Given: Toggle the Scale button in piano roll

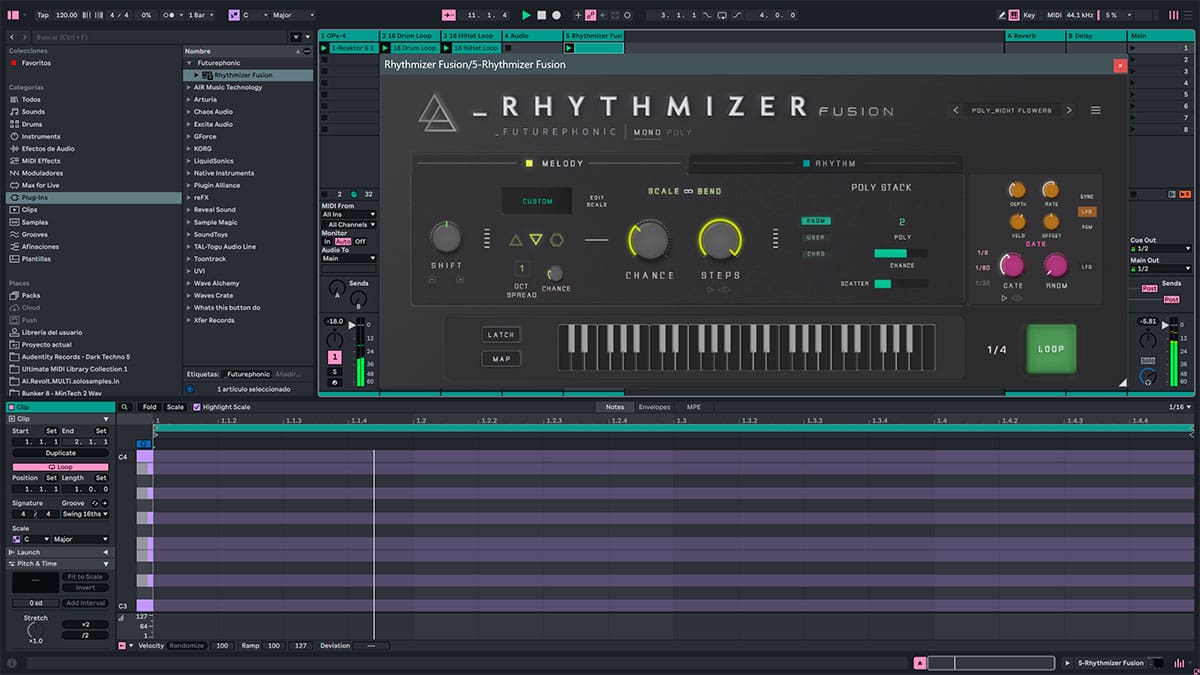Looking at the screenshot, I should point(175,407).
